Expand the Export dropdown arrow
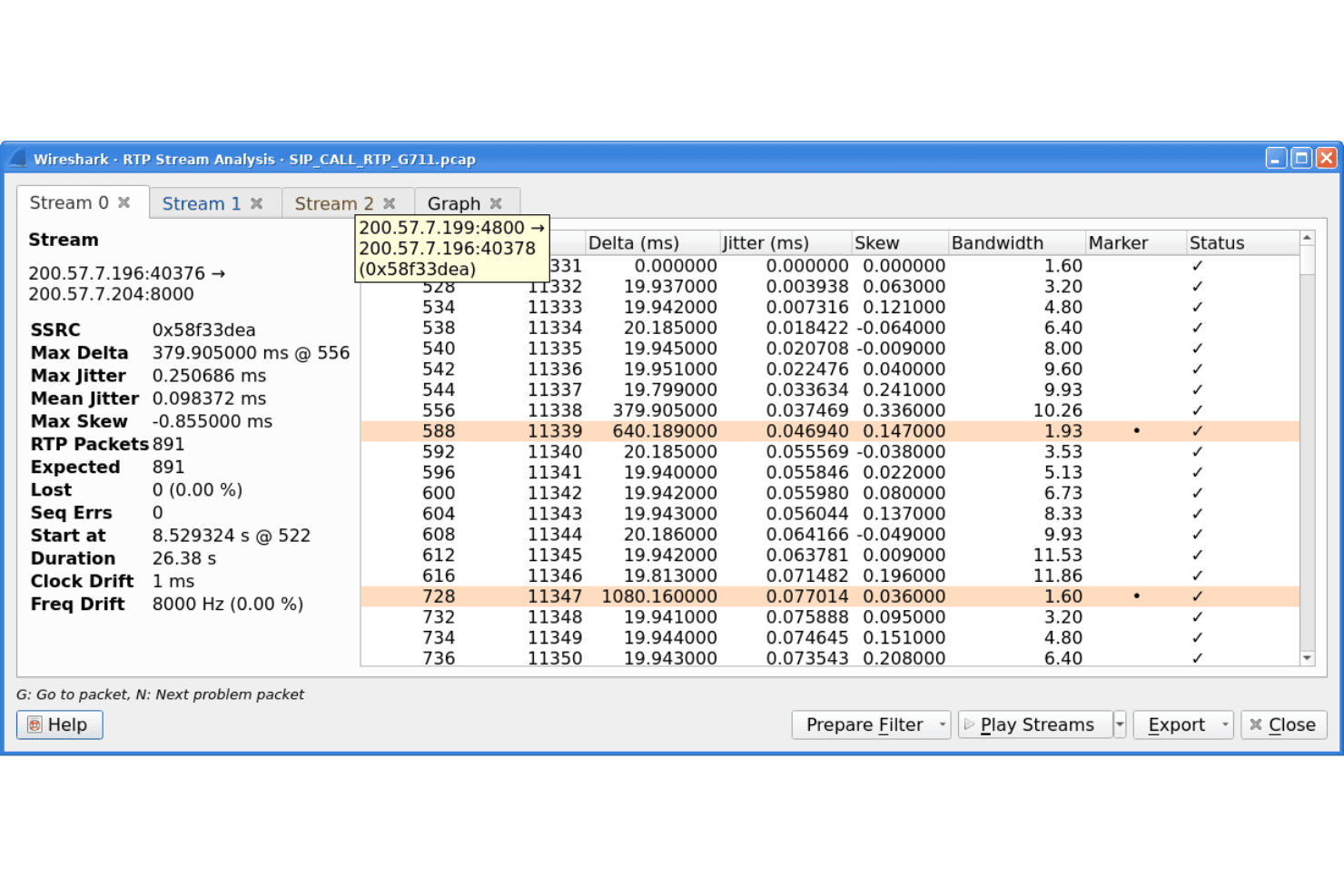The width and height of the screenshot is (1344, 896). tap(1225, 724)
